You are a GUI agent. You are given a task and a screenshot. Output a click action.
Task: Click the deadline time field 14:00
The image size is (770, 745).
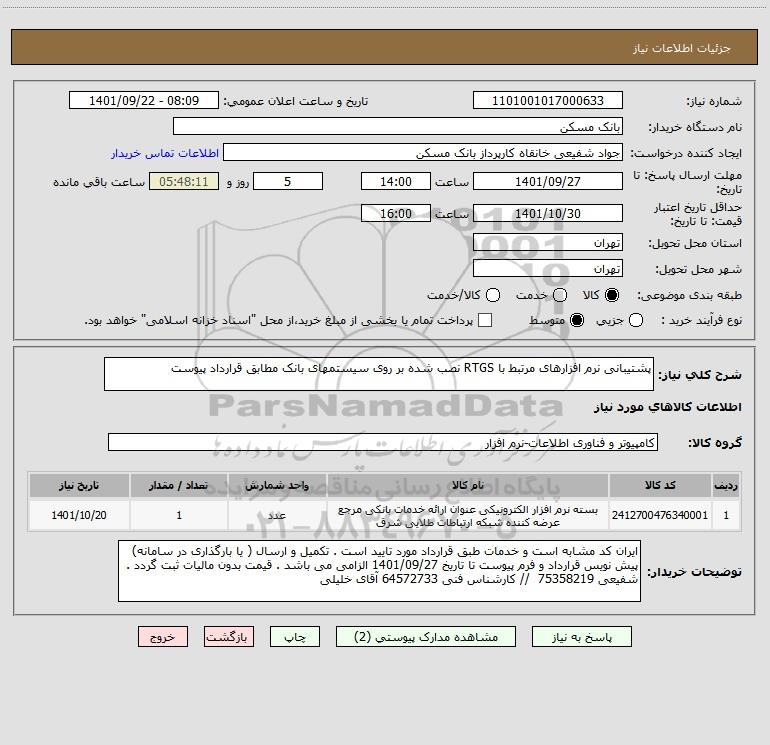click(396, 181)
